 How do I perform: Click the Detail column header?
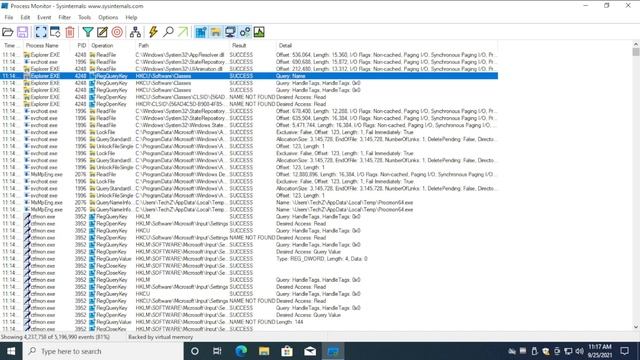(387, 45)
